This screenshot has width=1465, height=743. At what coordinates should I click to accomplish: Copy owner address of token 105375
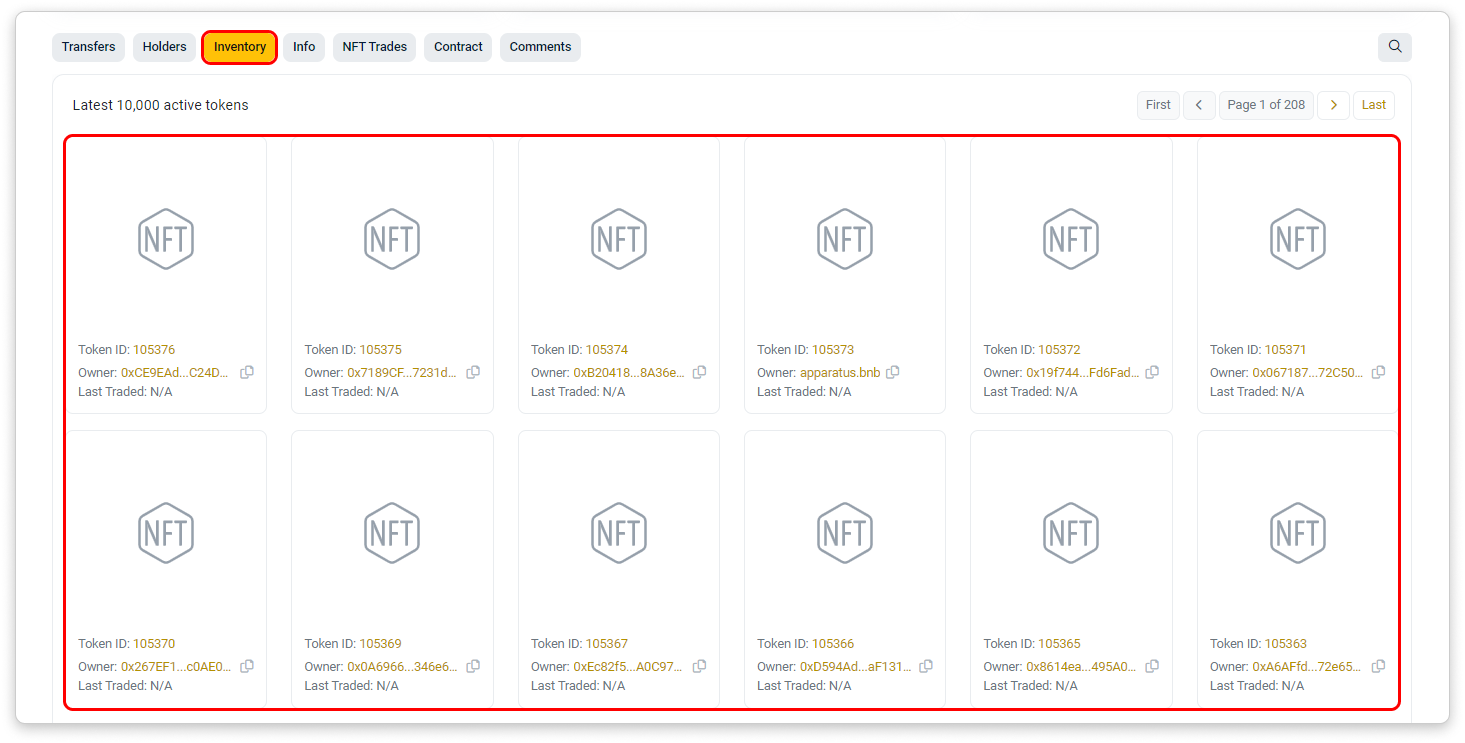tap(473, 372)
